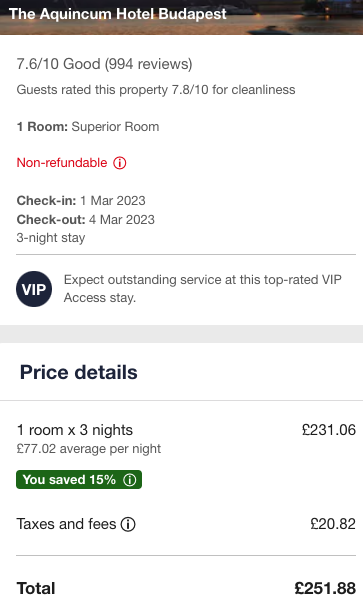
Task: Click the 3-night stay label
Action: [51, 238]
